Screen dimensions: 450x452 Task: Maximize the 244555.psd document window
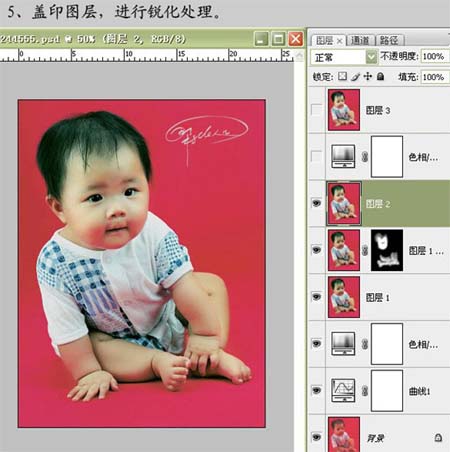(x=278, y=39)
